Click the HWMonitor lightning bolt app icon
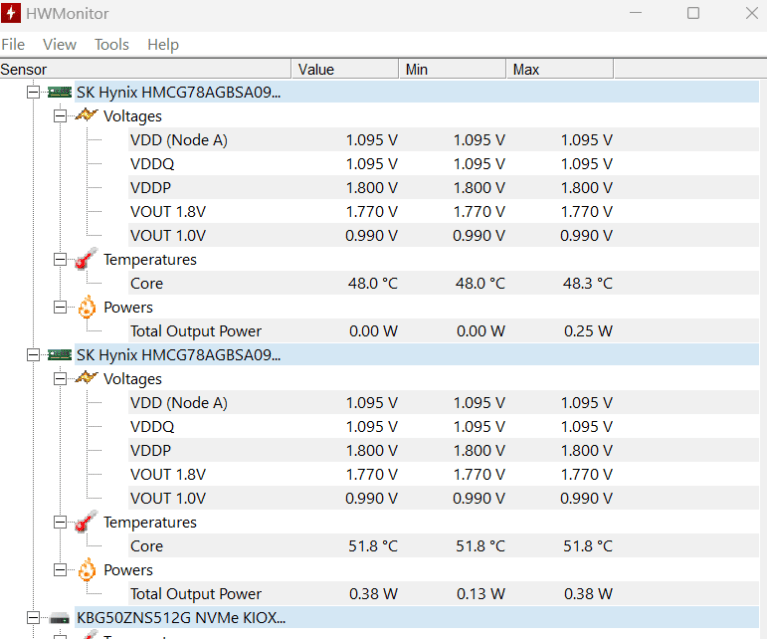The image size is (767, 639). 11,13
